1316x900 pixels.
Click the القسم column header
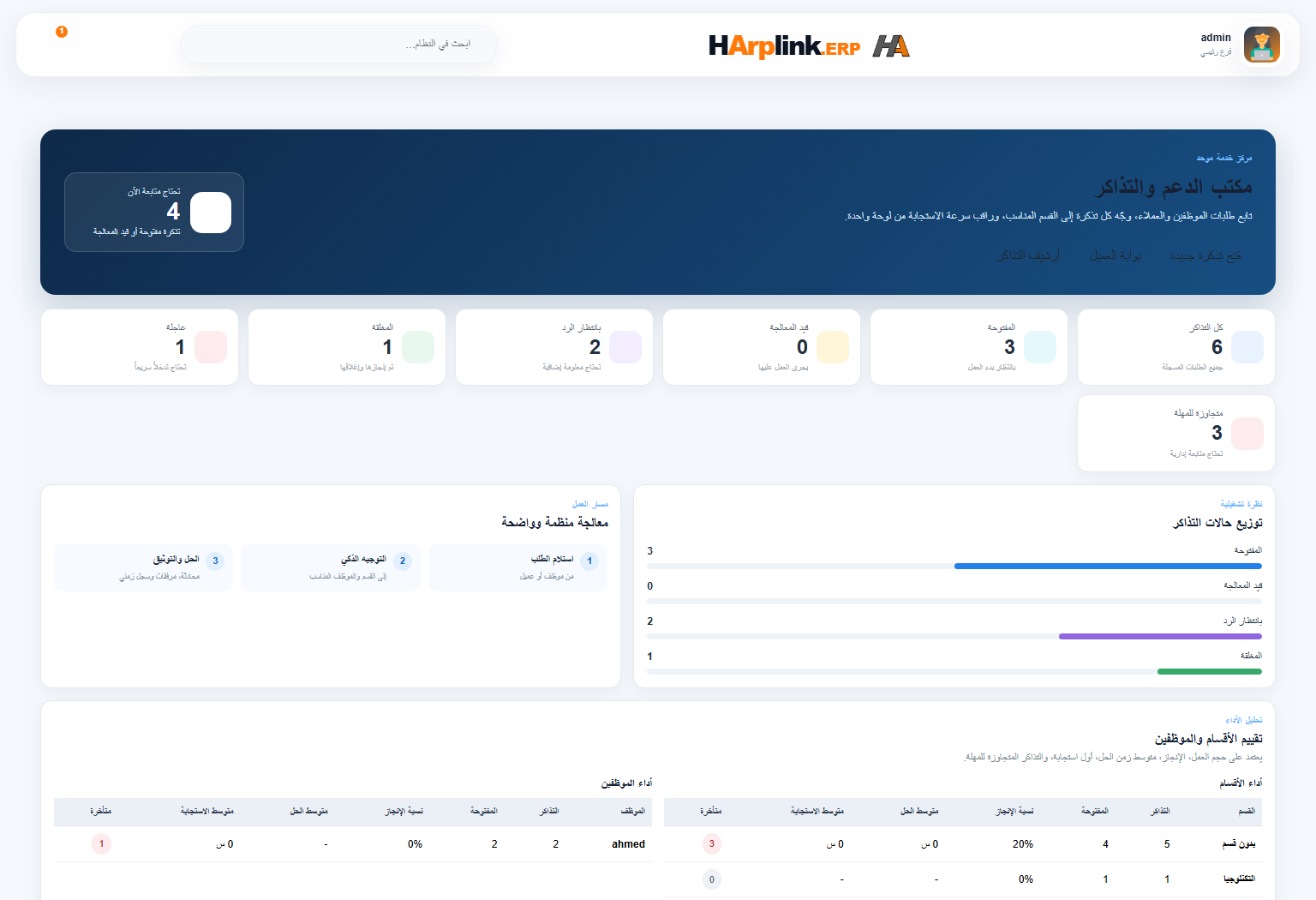point(1247,811)
